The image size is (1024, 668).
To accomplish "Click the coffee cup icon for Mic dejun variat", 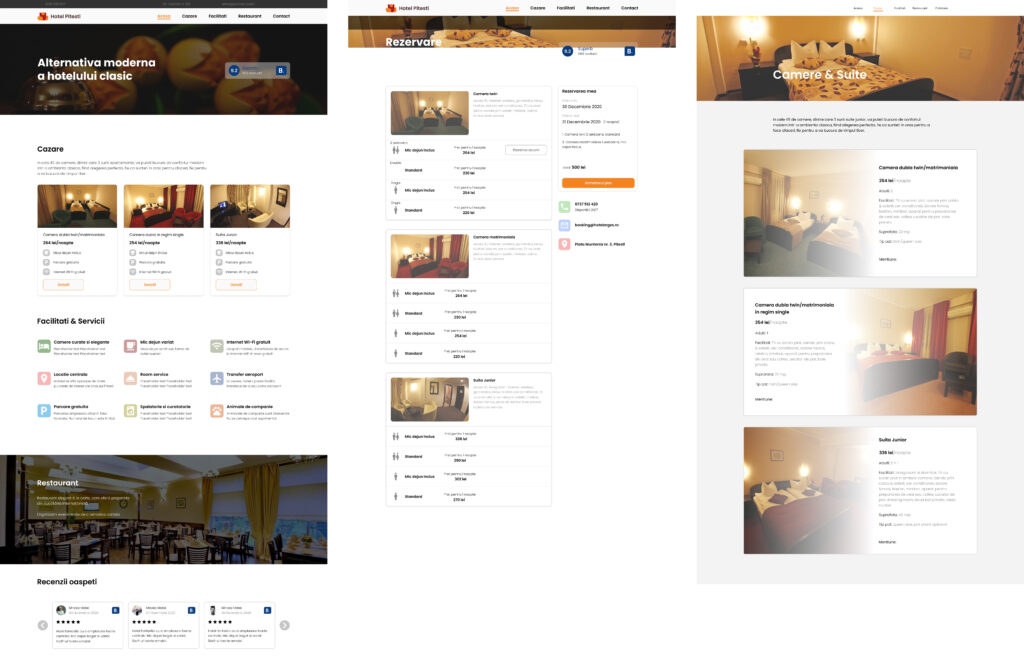I will [x=131, y=346].
